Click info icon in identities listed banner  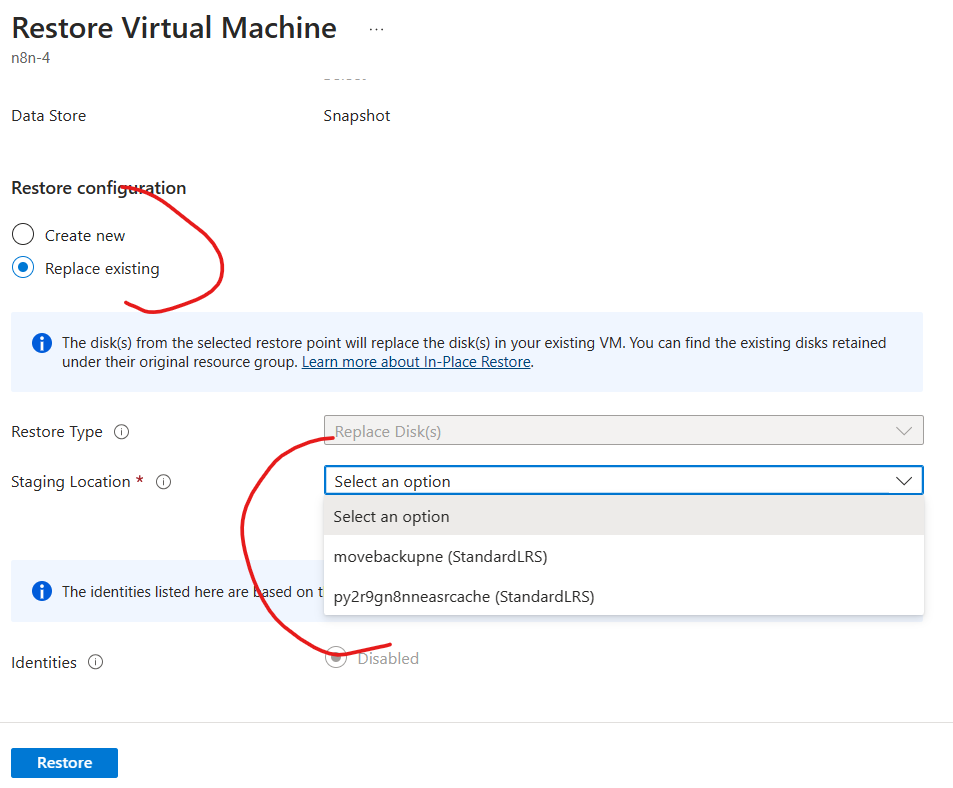point(42,591)
